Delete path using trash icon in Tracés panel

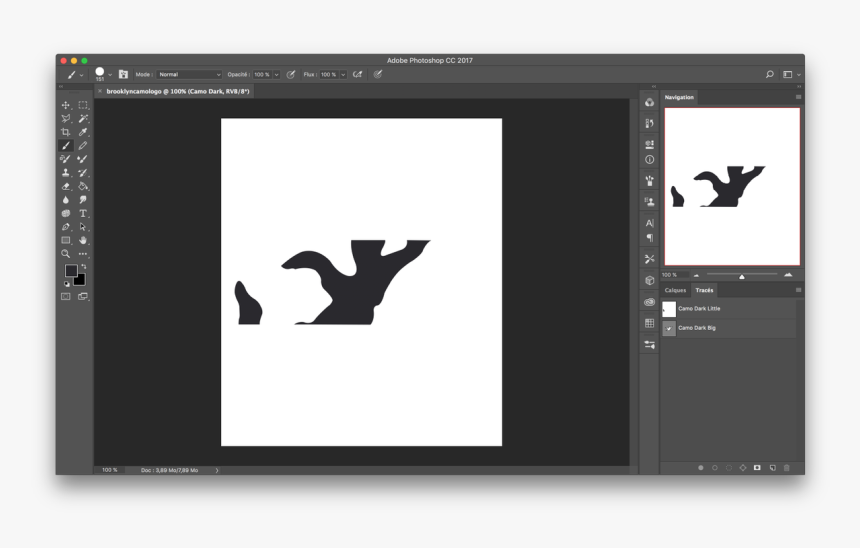787,467
